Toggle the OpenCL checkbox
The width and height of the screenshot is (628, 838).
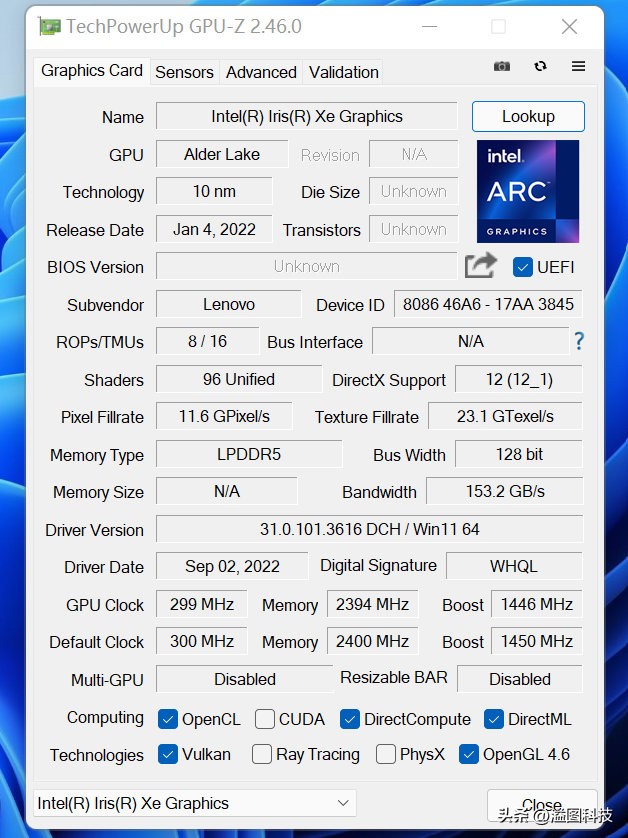(x=167, y=719)
